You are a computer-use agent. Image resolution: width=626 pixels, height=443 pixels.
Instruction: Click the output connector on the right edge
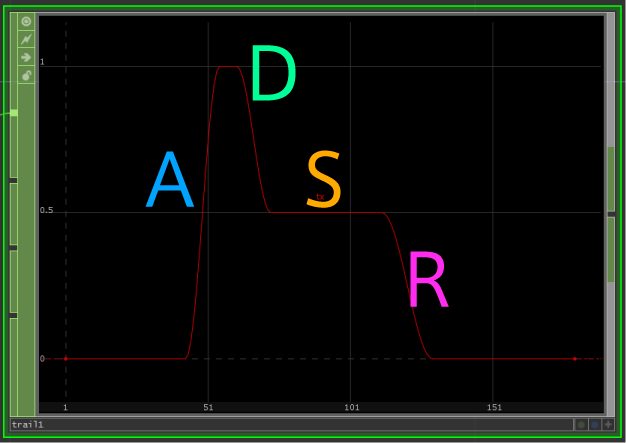(611, 214)
